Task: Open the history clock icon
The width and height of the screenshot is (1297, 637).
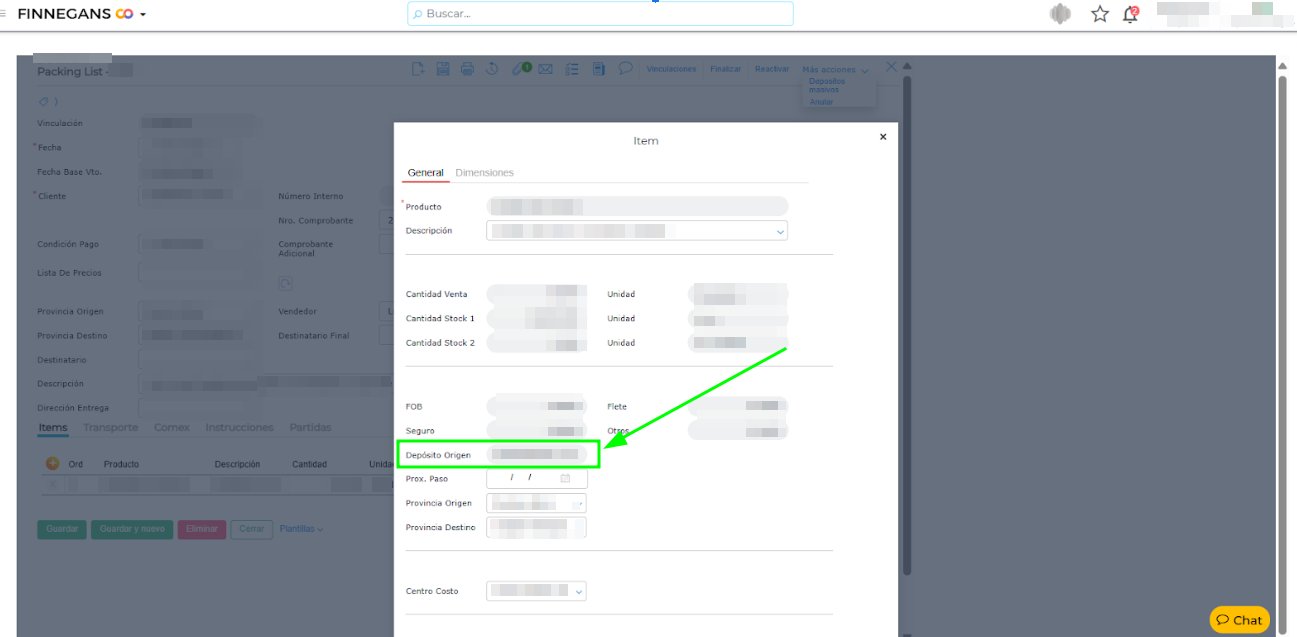Action: click(x=492, y=69)
